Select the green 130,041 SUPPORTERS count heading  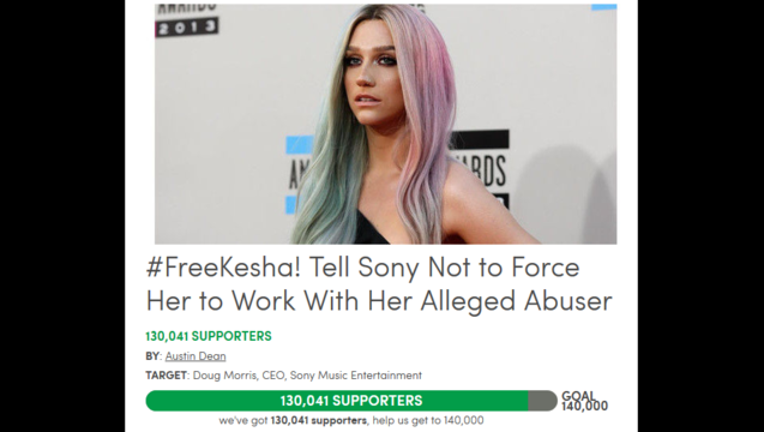(209, 336)
